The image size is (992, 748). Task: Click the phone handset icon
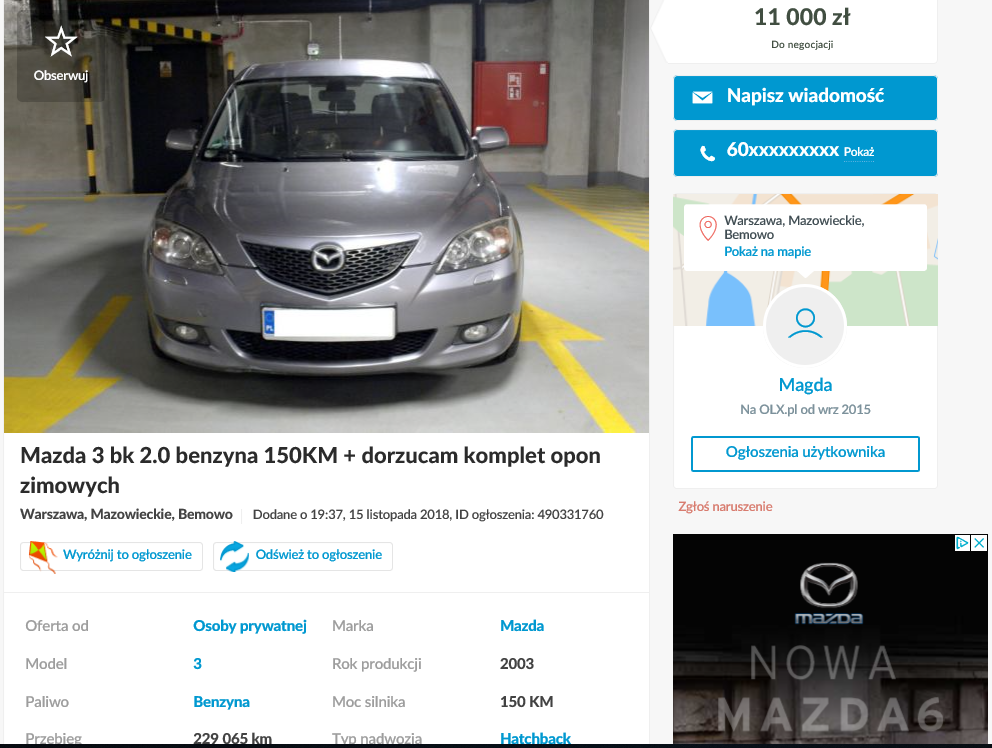[708, 153]
